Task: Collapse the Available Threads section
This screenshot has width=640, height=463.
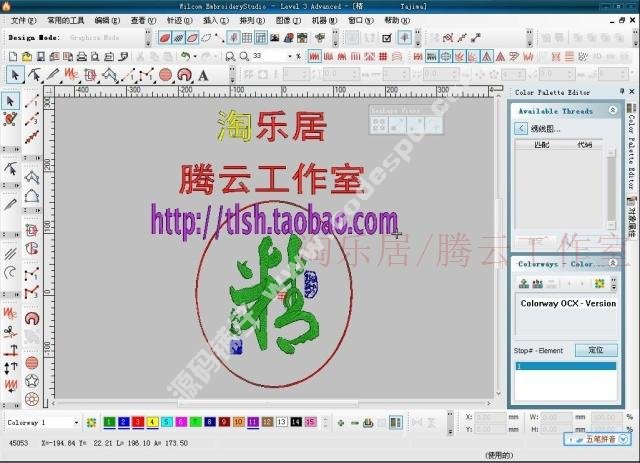Action: point(613,110)
